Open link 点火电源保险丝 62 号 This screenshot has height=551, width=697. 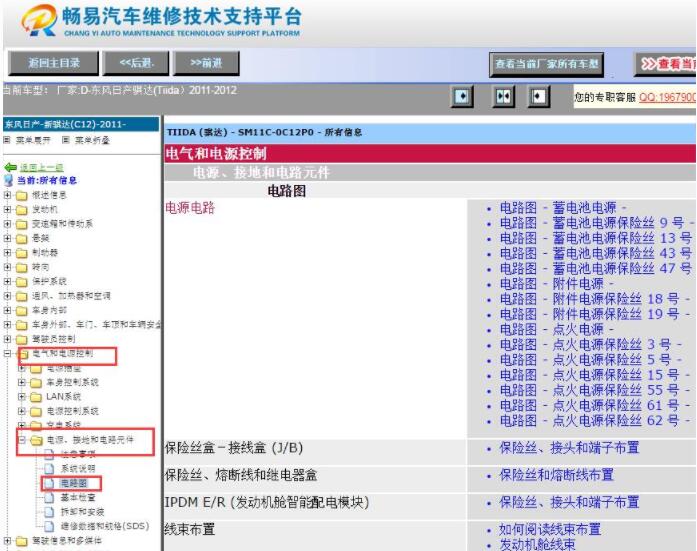(x=596, y=420)
